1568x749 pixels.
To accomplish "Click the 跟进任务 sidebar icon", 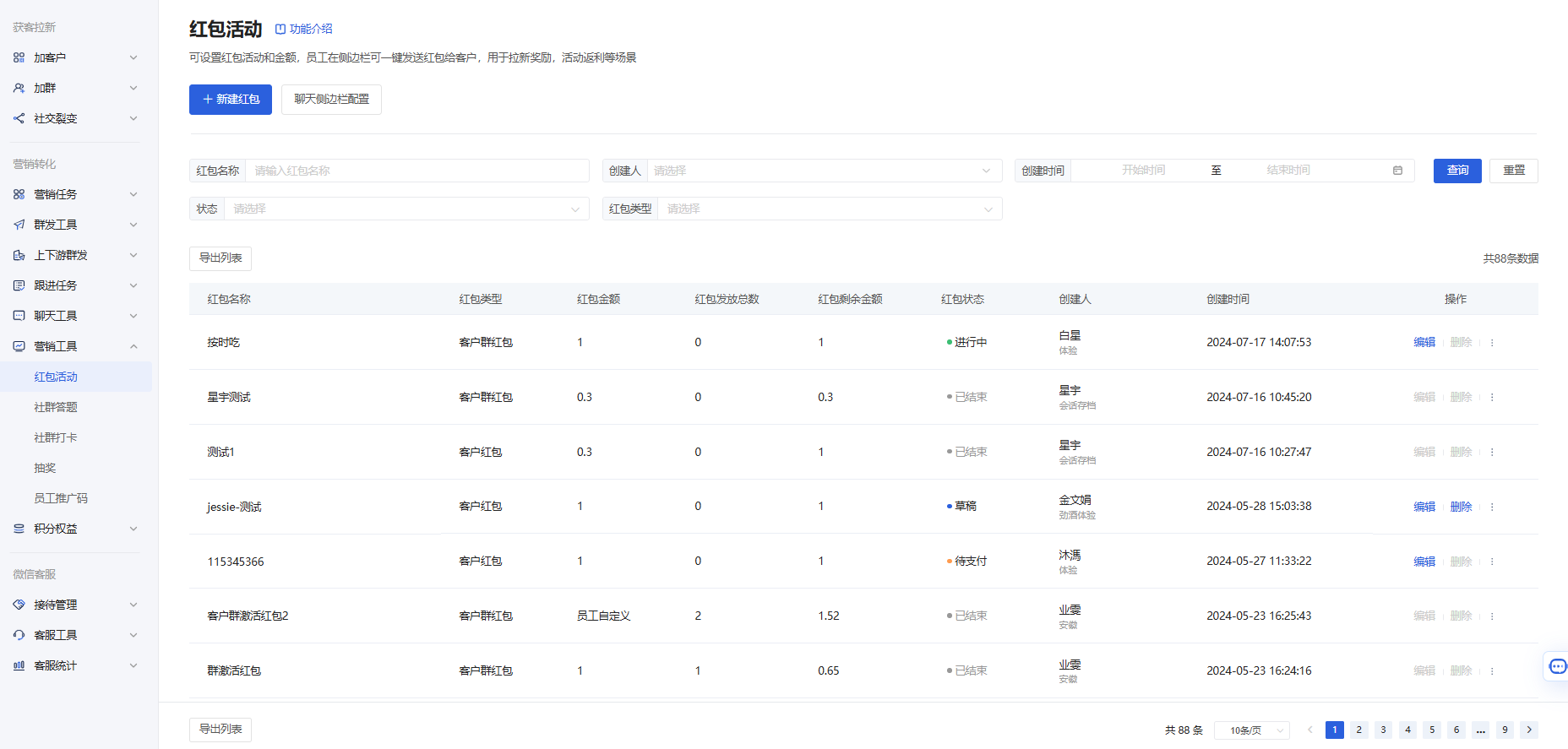I will [x=19, y=285].
